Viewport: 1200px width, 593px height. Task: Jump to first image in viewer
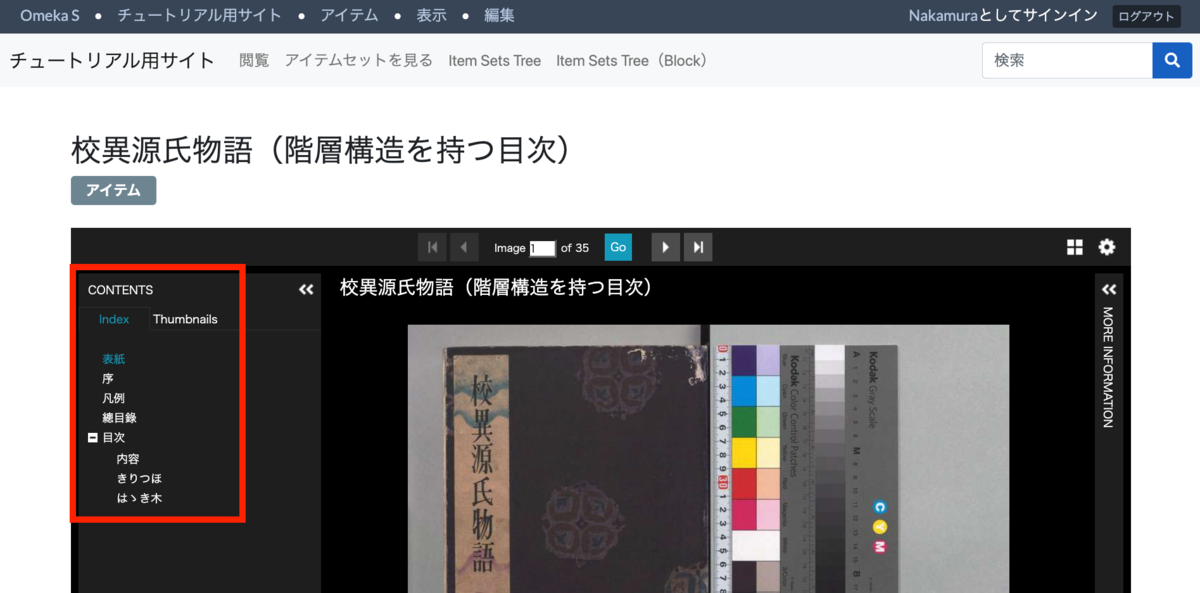point(432,247)
